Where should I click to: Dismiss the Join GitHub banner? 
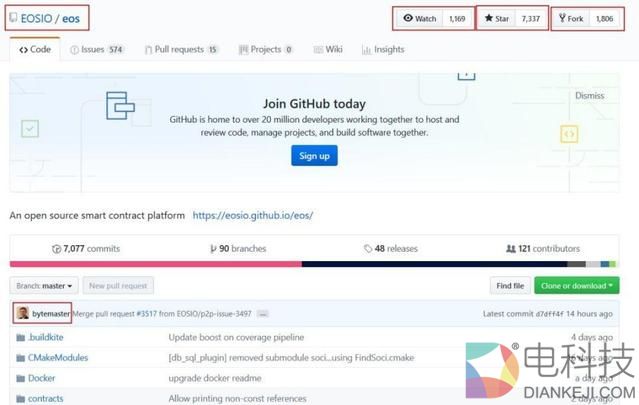point(589,96)
